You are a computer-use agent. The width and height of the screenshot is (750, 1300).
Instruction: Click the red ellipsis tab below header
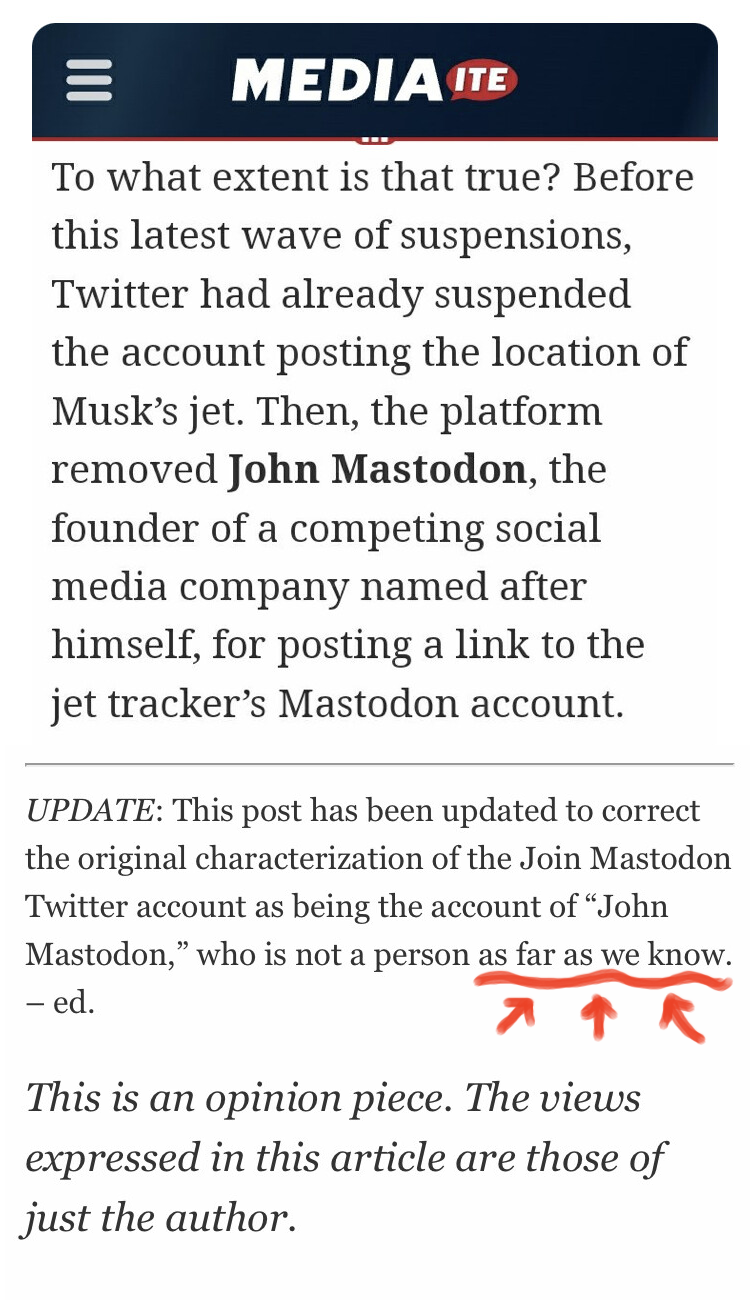[375, 139]
